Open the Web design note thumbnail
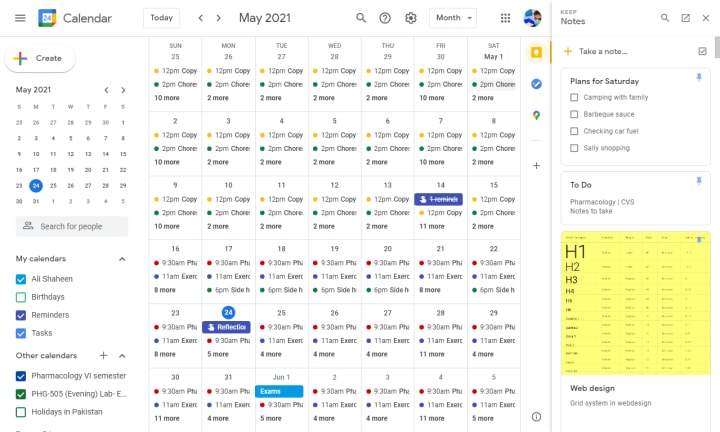The image size is (720, 432). click(x=636, y=303)
